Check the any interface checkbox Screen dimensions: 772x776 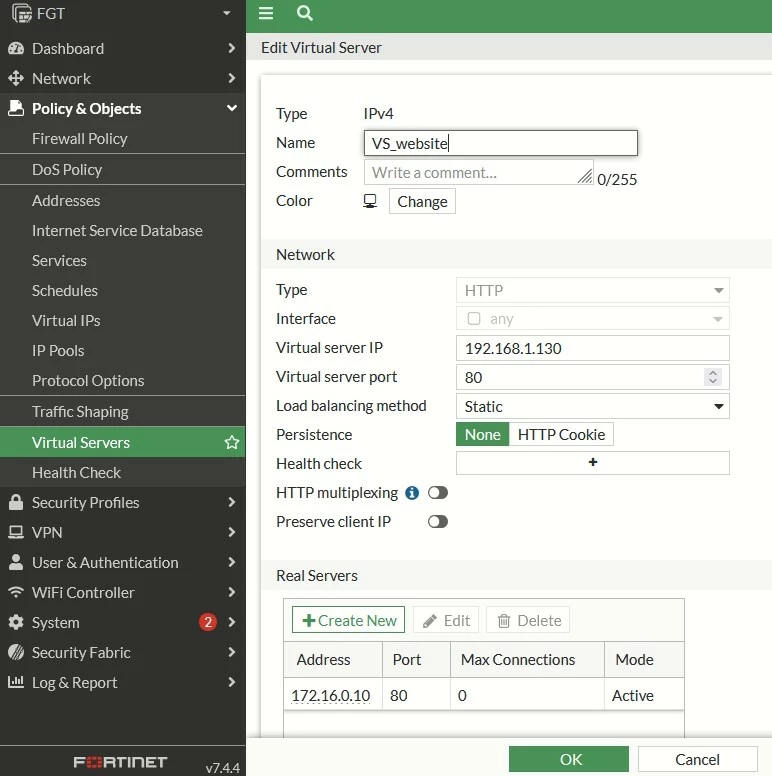pos(474,318)
